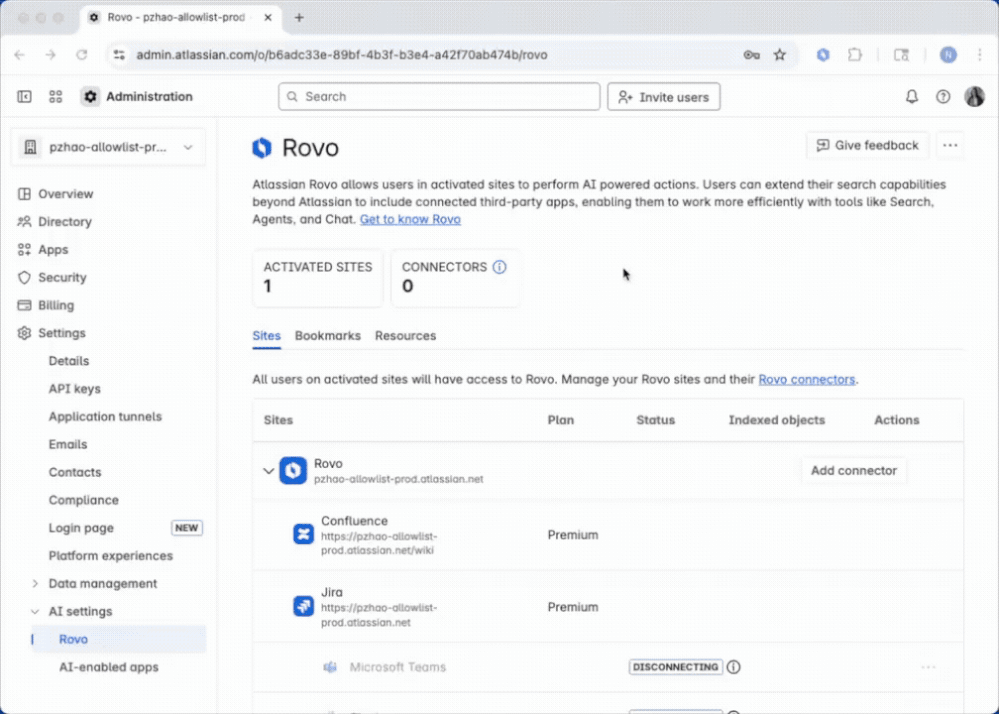
Task: Bookmark this page with the star icon
Action: pos(780,55)
